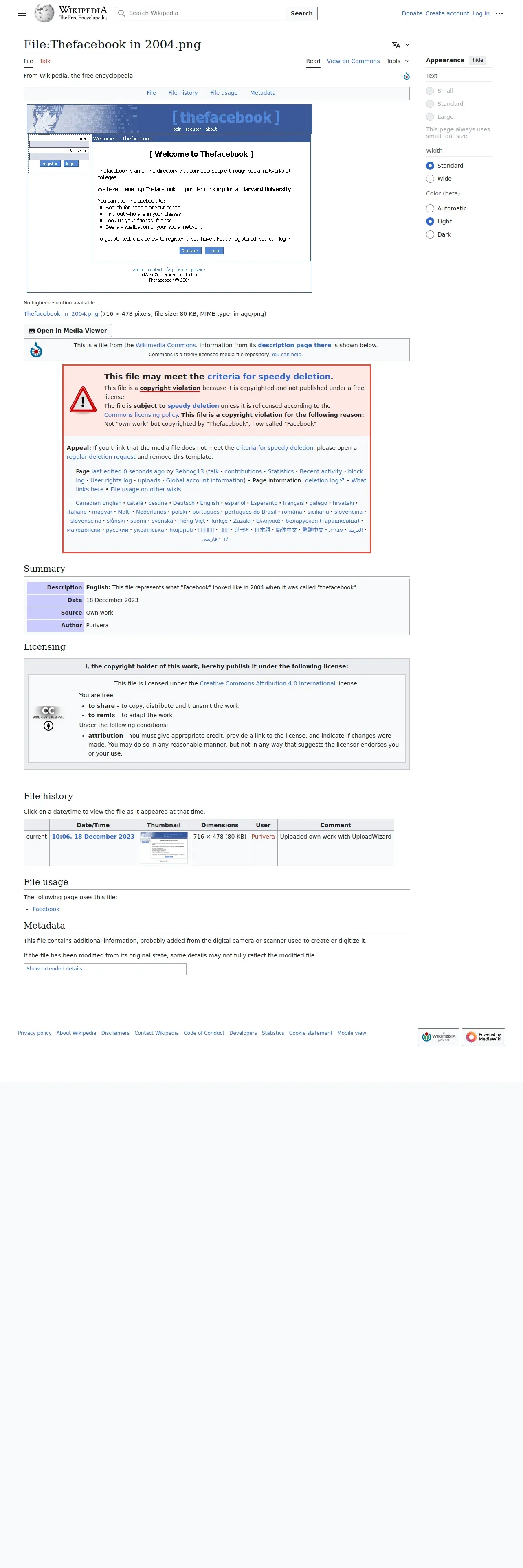Click Privacy policy footer link
The width and height of the screenshot is (523, 1568).
35,1033
